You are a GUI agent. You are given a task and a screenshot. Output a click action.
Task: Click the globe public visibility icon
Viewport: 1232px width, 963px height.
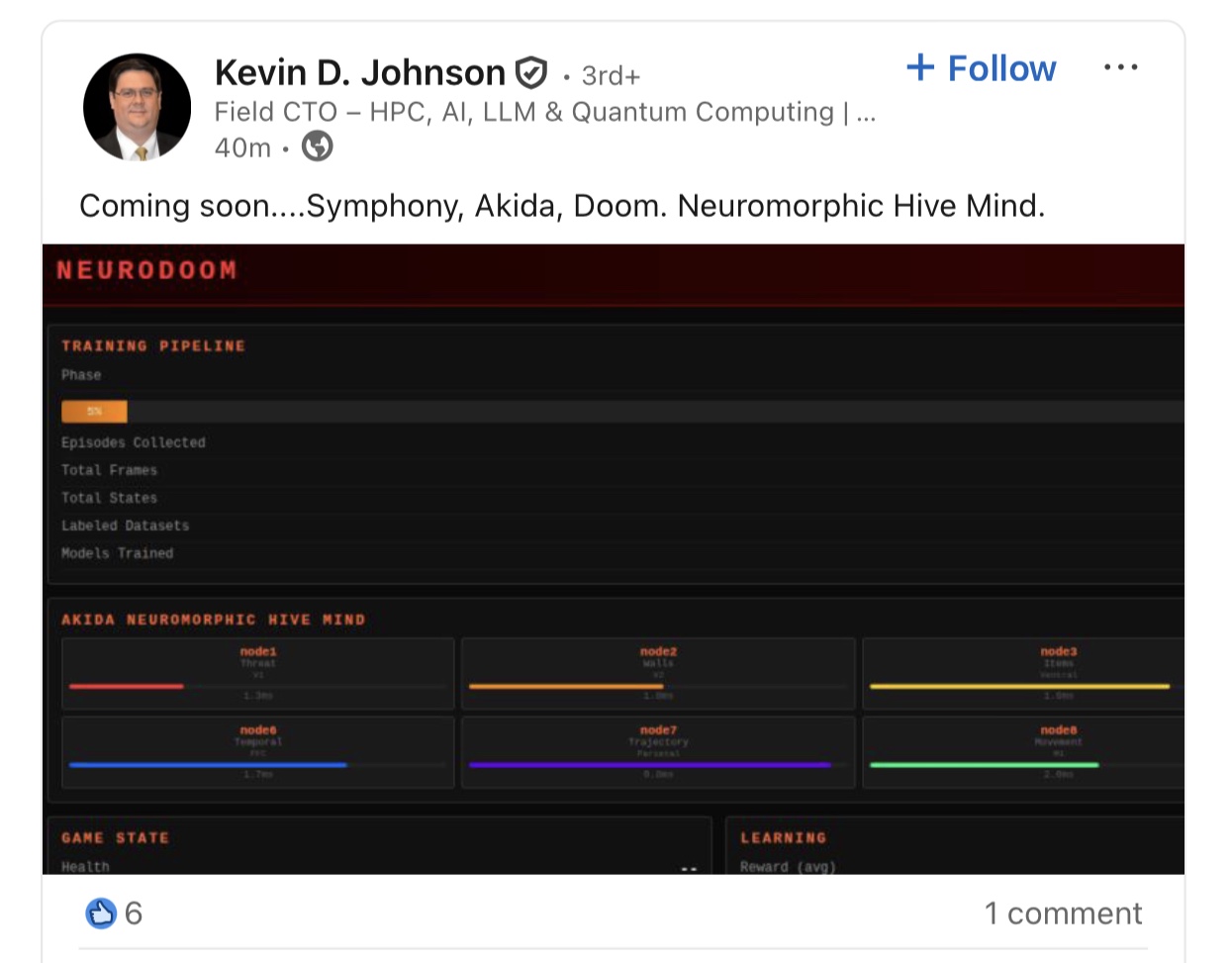click(x=317, y=146)
